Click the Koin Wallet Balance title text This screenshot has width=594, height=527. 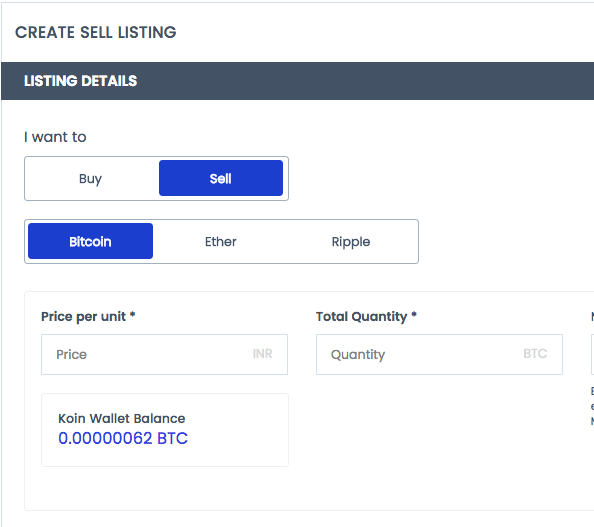(x=122, y=418)
